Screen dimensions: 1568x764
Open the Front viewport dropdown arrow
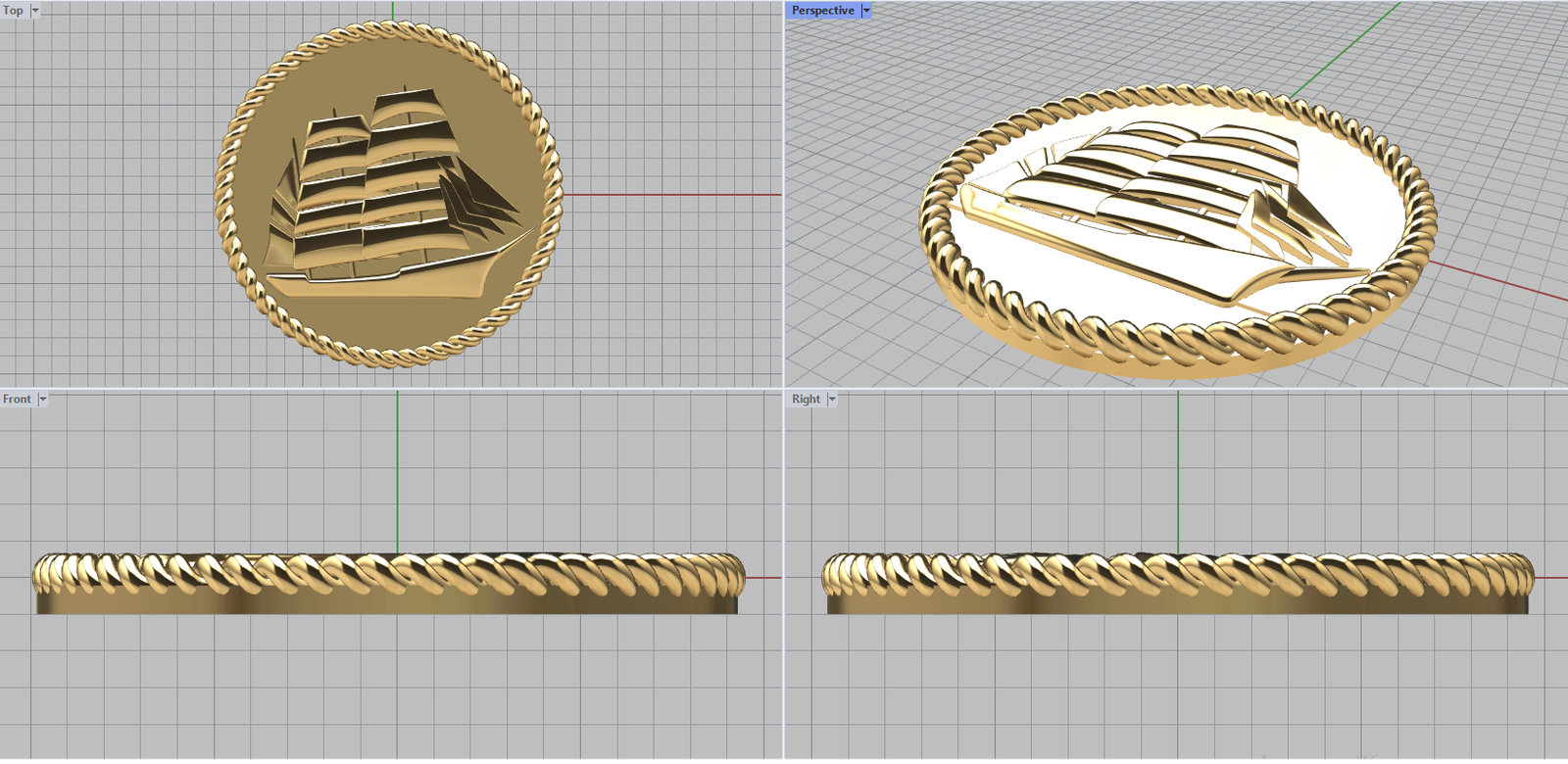pos(42,400)
